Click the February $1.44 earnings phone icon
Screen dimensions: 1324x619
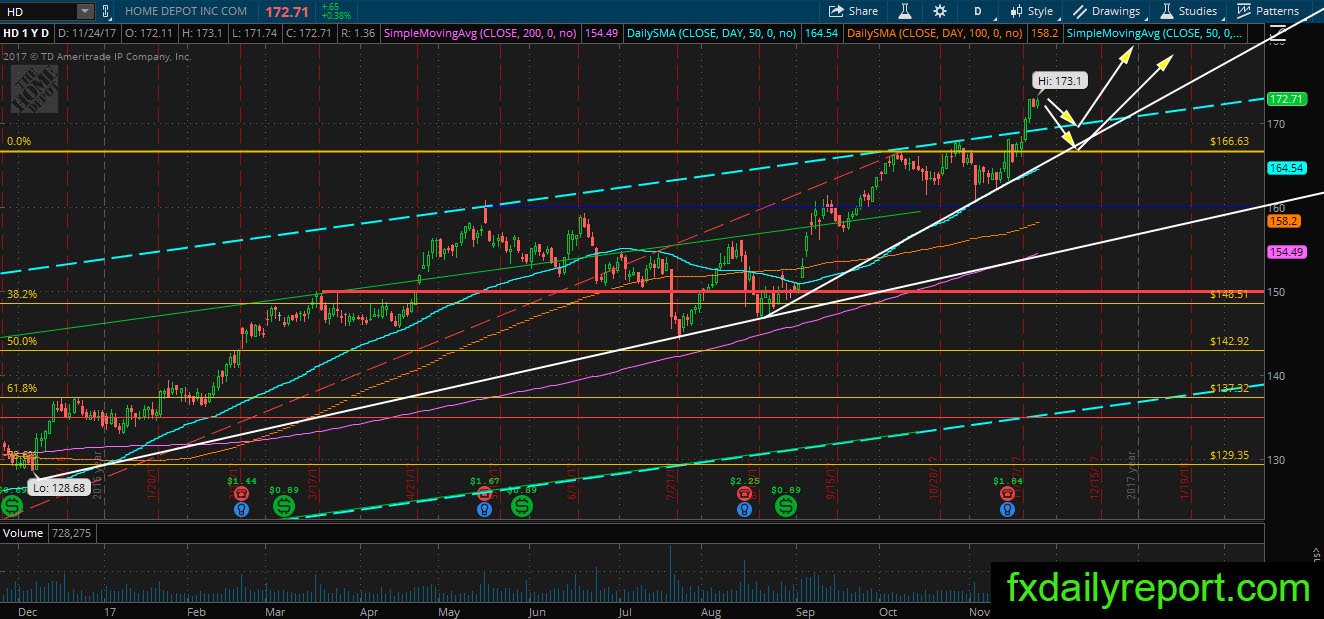pos(240,493)
